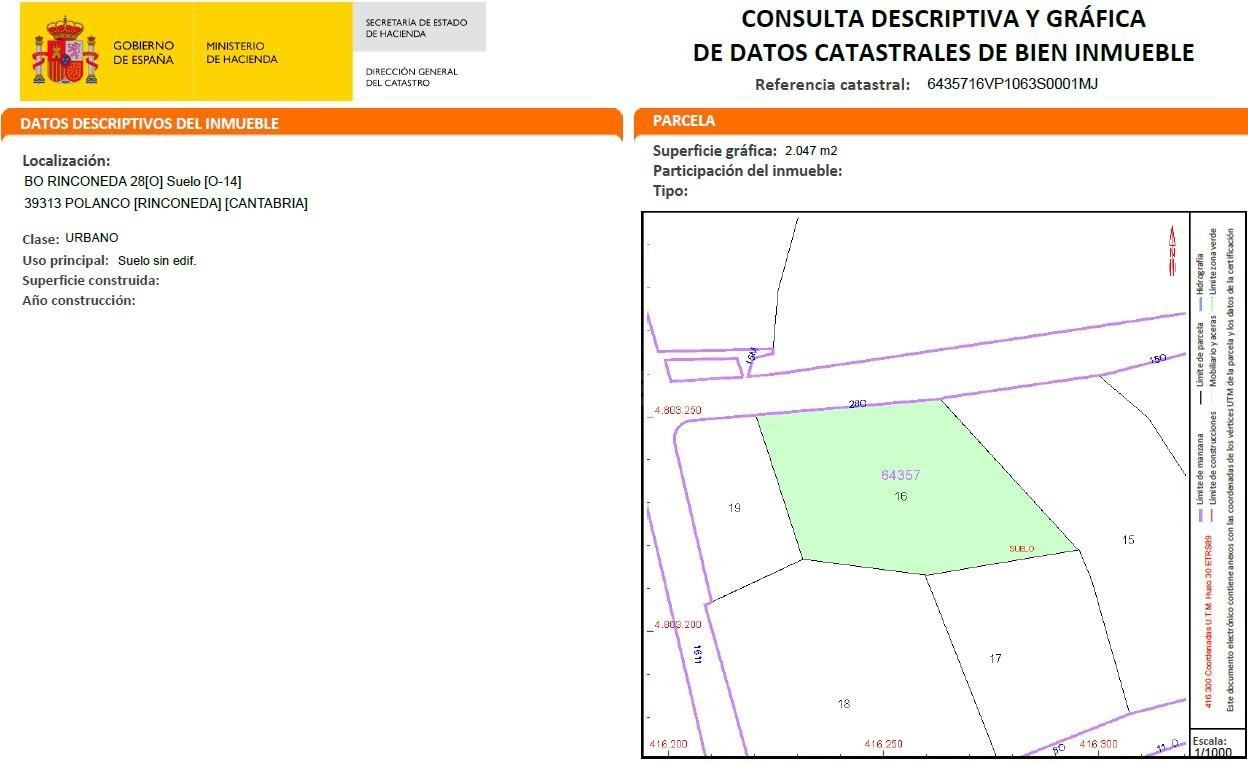Click the 'Tipo:' label
Image resolution: width=1248 pixels, height=763 pixels.
click(x=670, y=191)
